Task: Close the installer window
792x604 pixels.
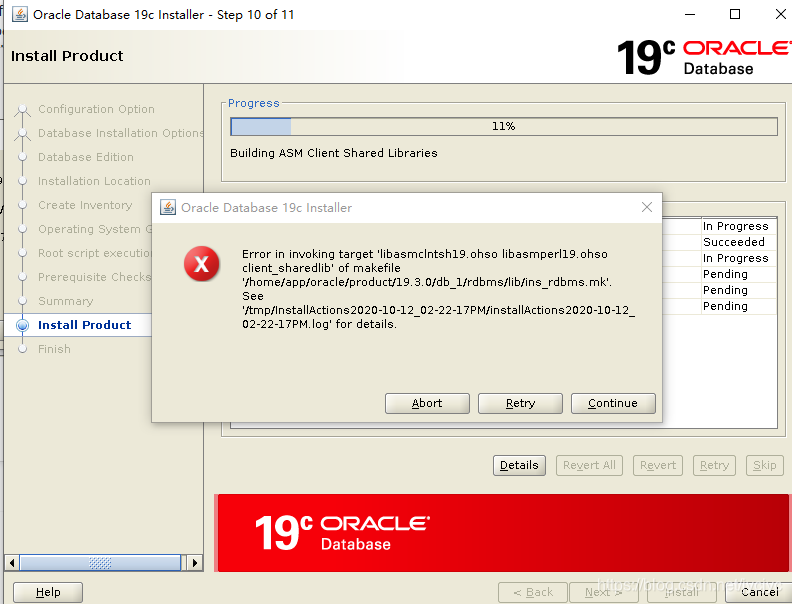Action: coord(780,14)
